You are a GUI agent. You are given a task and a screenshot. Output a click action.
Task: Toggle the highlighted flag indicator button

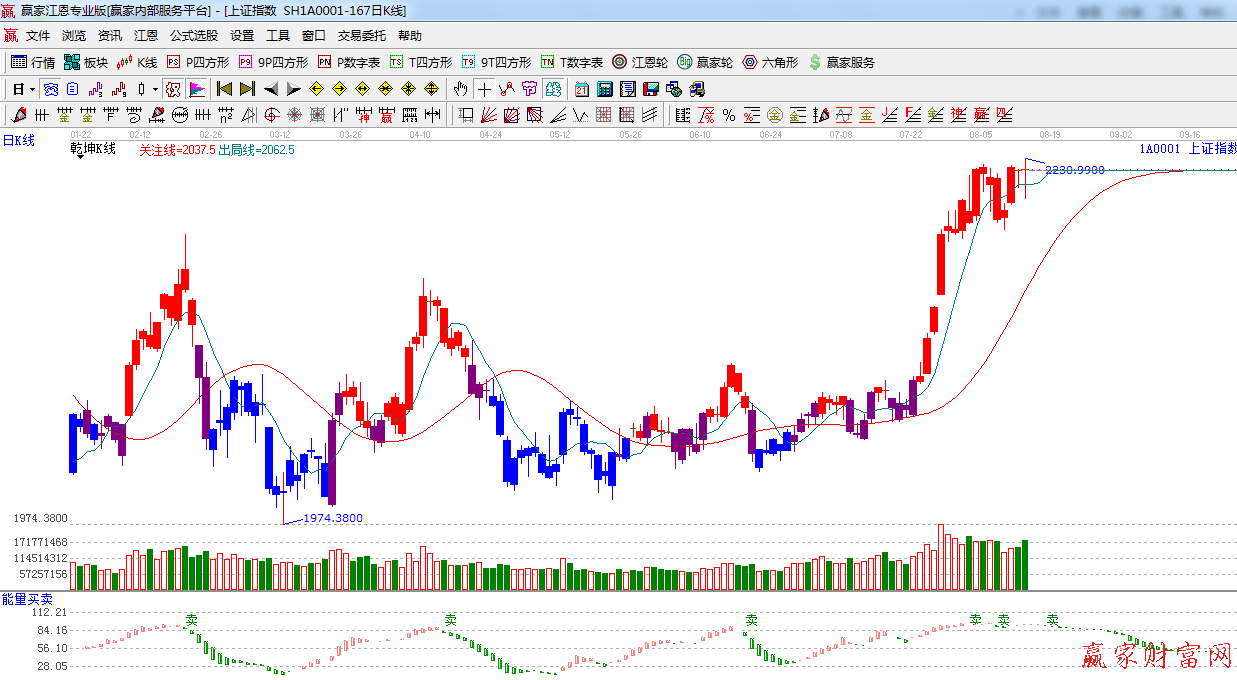tap(196, 89)
